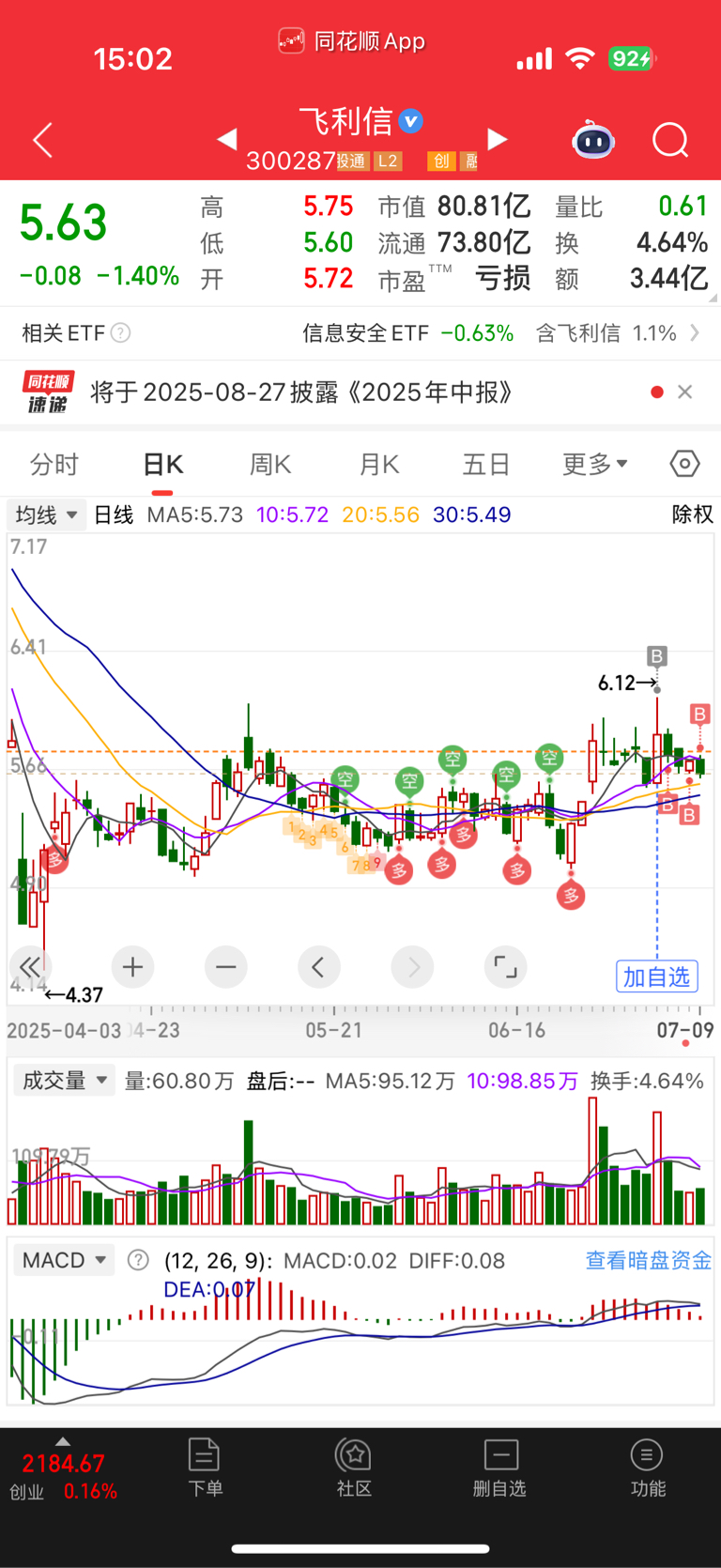This screenshot has height=1568, width=721.
Task: Tap the first green 空 signal marker
Action: click(x=345, y=778)
